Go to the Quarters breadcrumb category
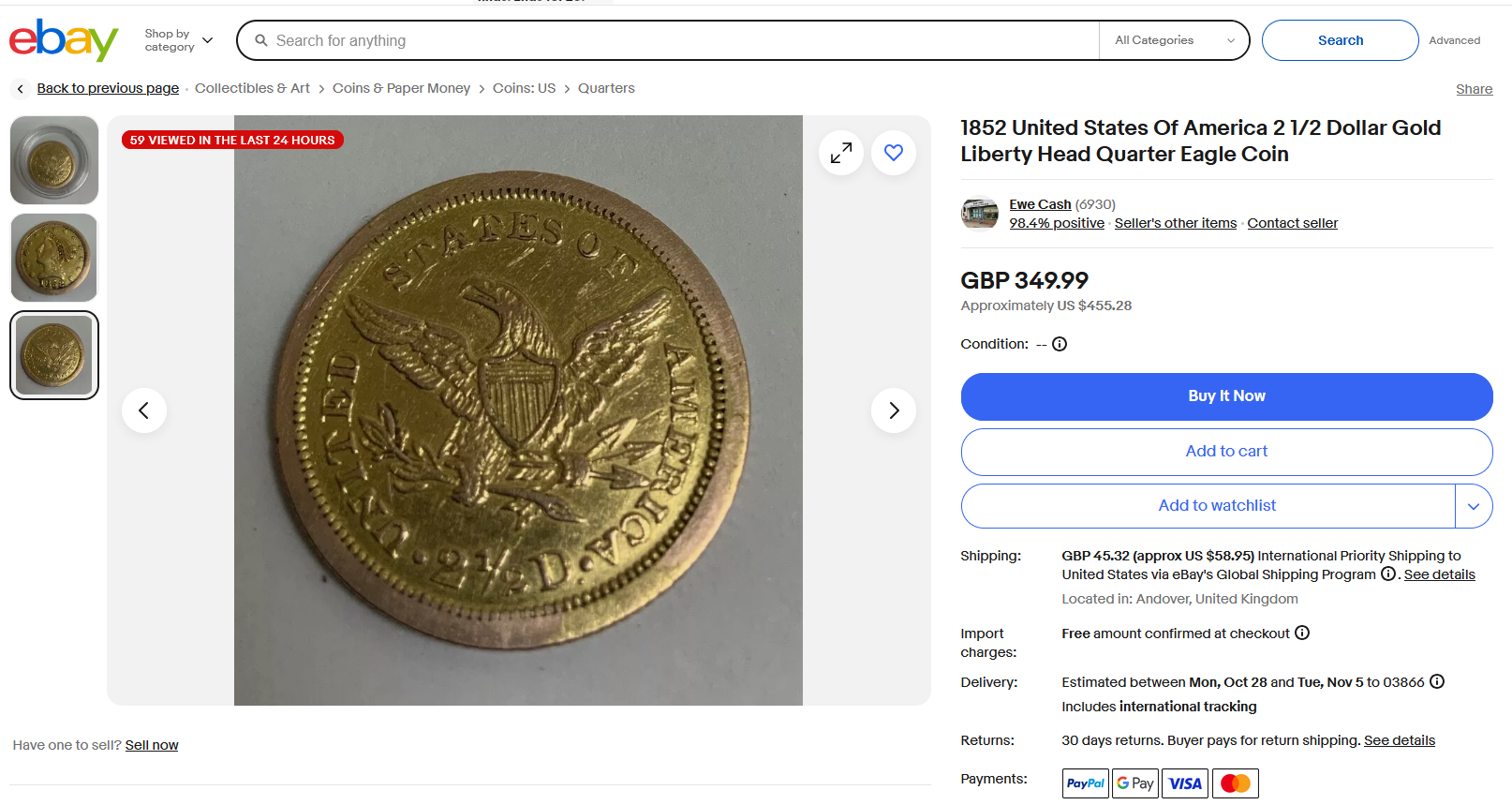Image resolution: width=1512 pixels, height=805 pixels. [x=606, y=88]
